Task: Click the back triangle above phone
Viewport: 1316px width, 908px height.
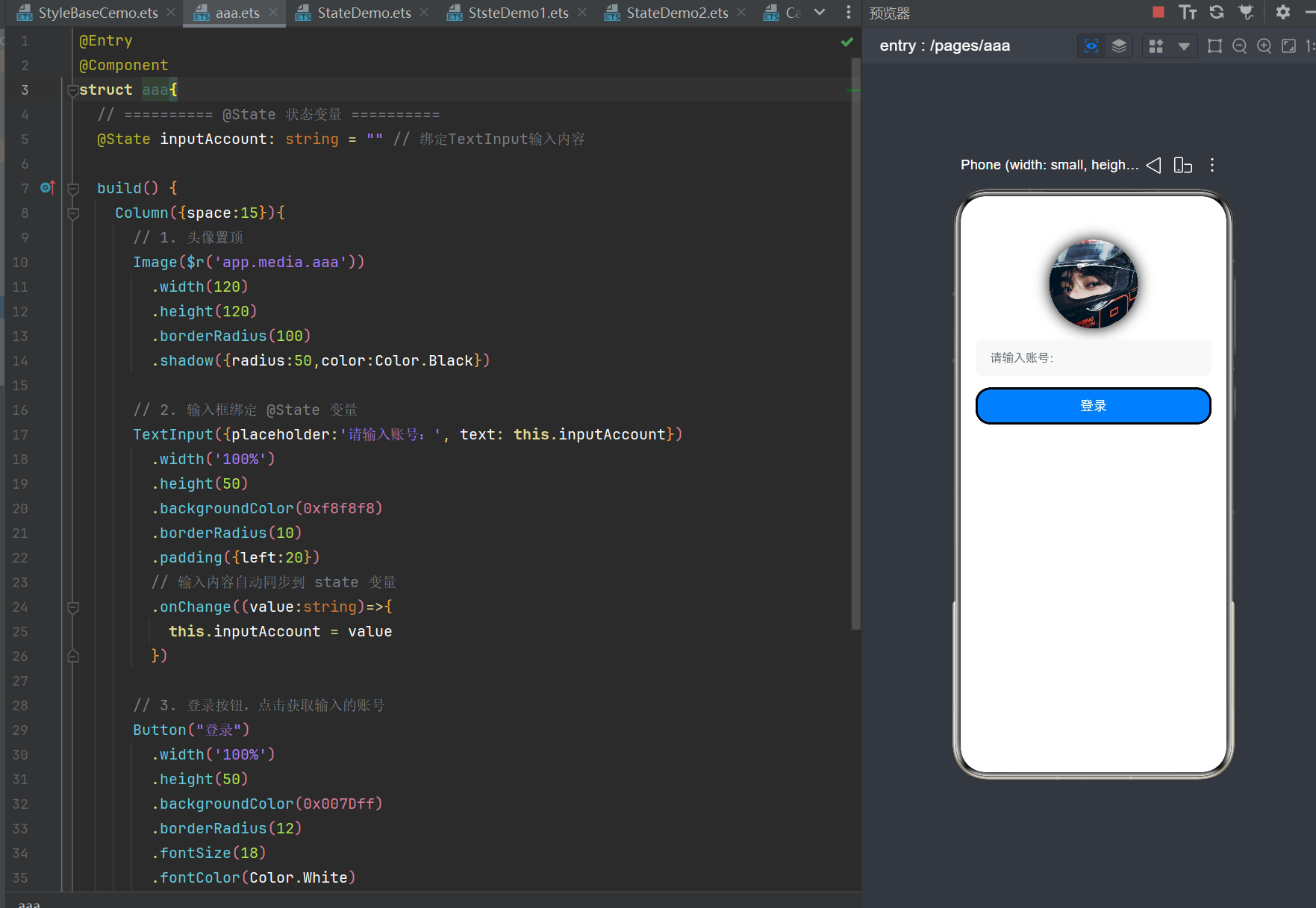Action: click(x=1153, y=165)
